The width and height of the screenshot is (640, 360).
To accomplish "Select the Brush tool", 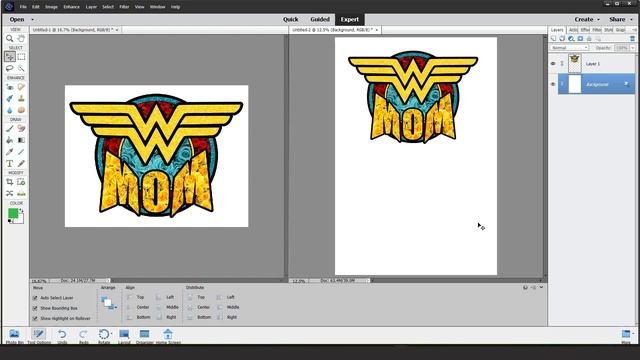I will click(10, 129).
